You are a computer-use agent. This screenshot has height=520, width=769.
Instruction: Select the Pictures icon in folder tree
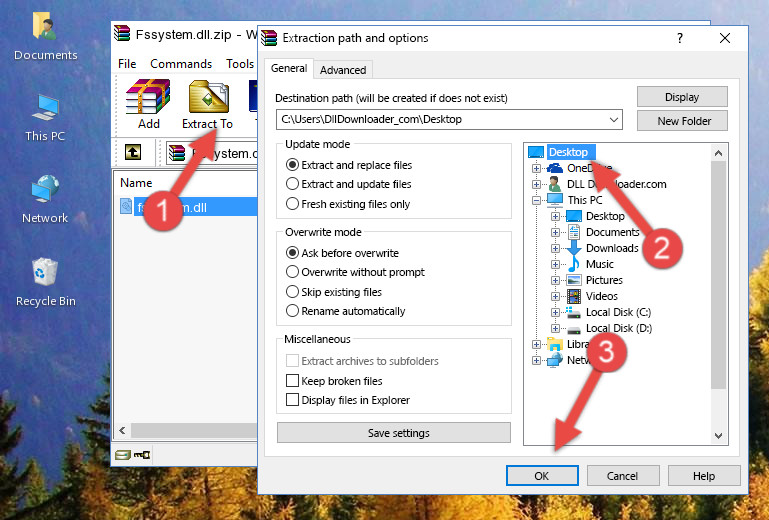[573, 280]
